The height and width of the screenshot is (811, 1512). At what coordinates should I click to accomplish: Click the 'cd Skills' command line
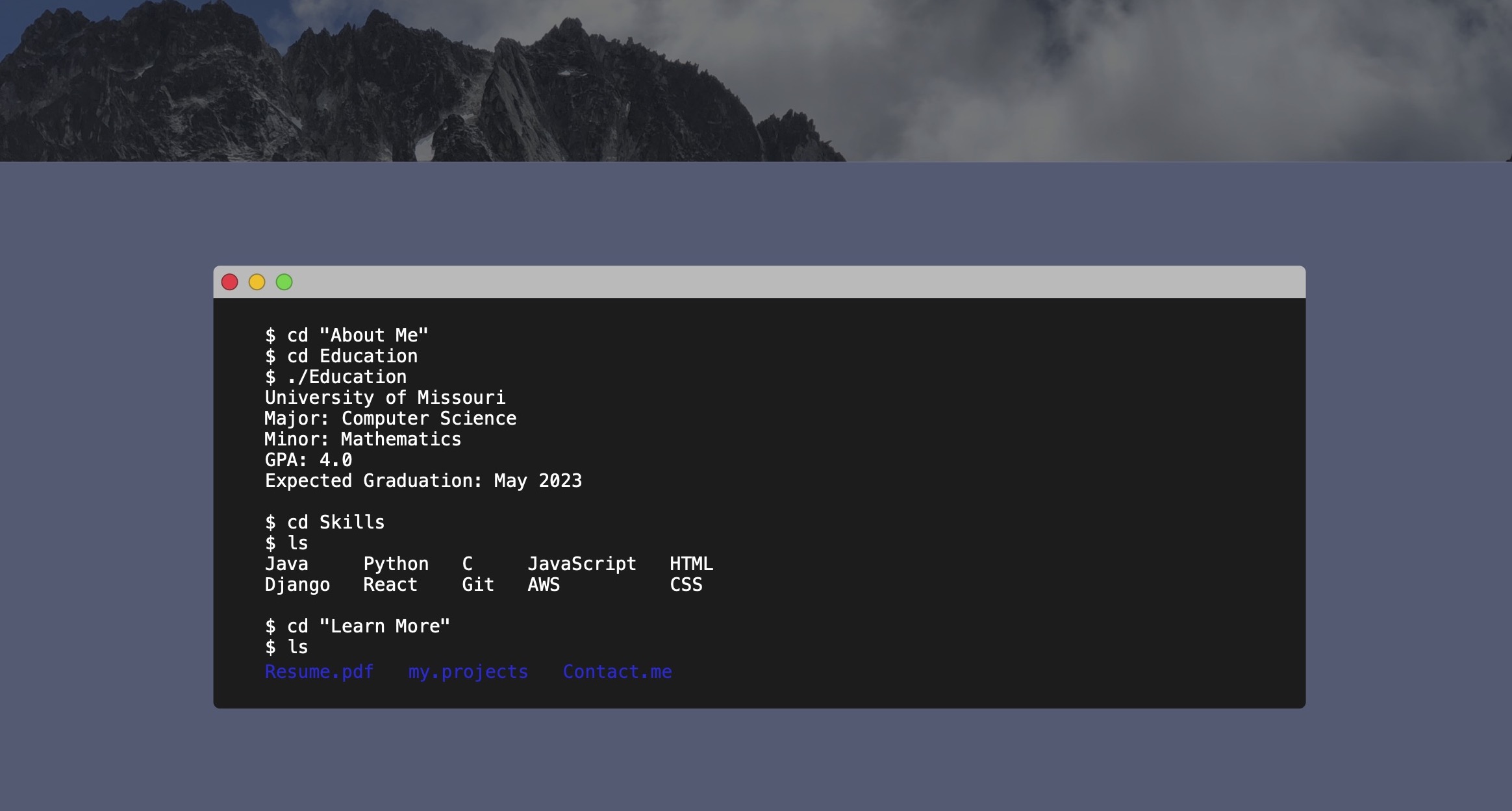point(325,522)
